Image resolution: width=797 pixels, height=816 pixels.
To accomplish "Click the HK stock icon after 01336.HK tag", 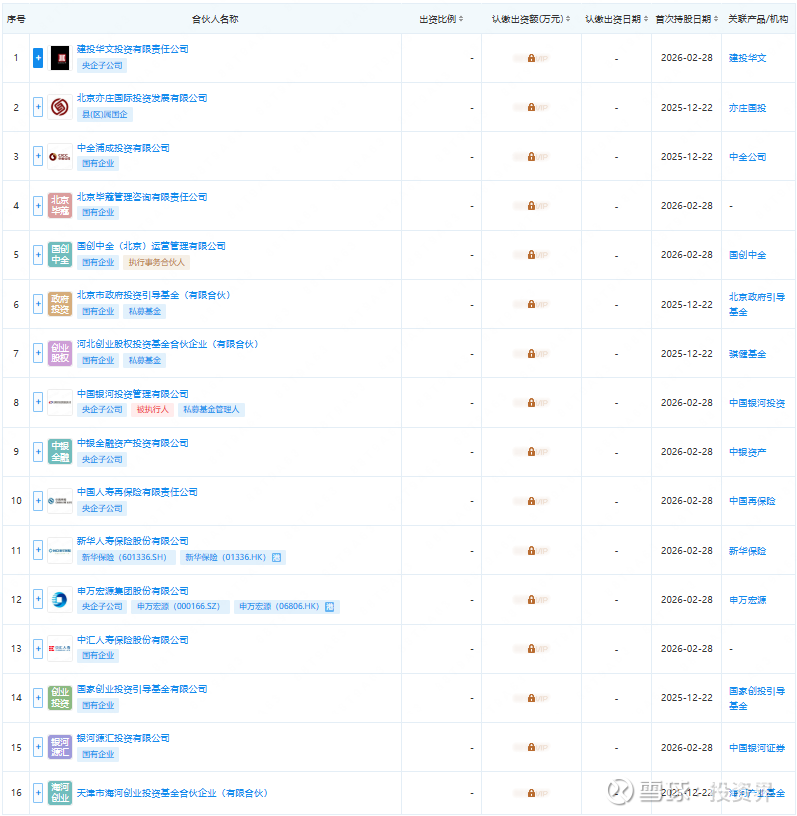I will (x=276, y=557).
